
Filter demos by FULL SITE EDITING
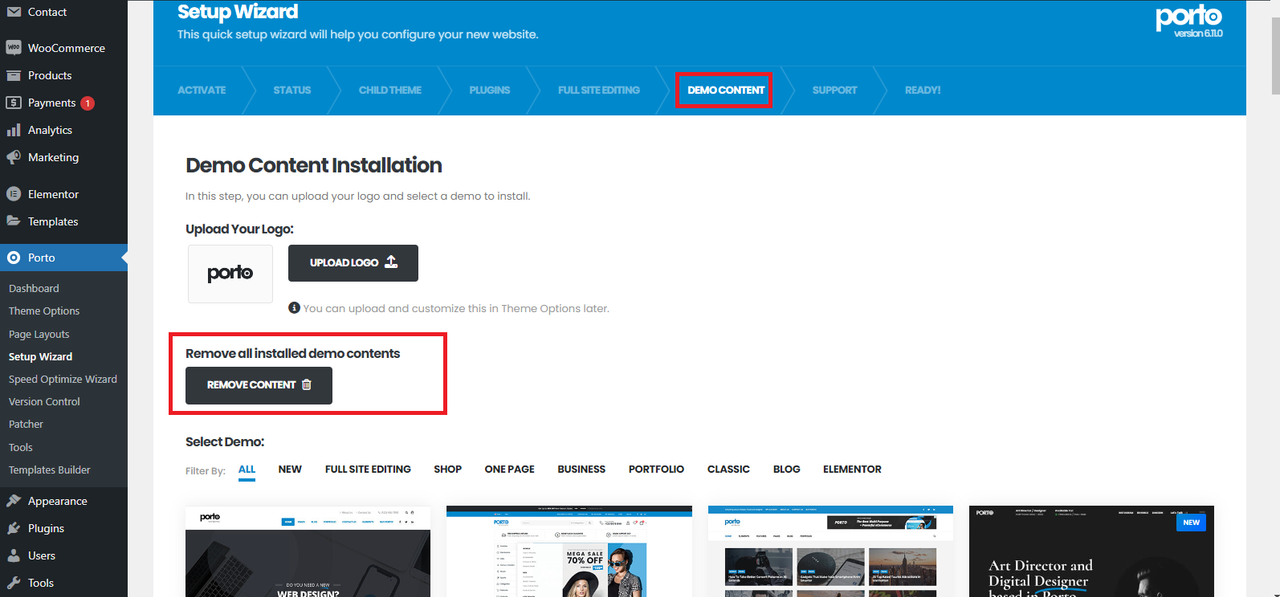[368, 469]
